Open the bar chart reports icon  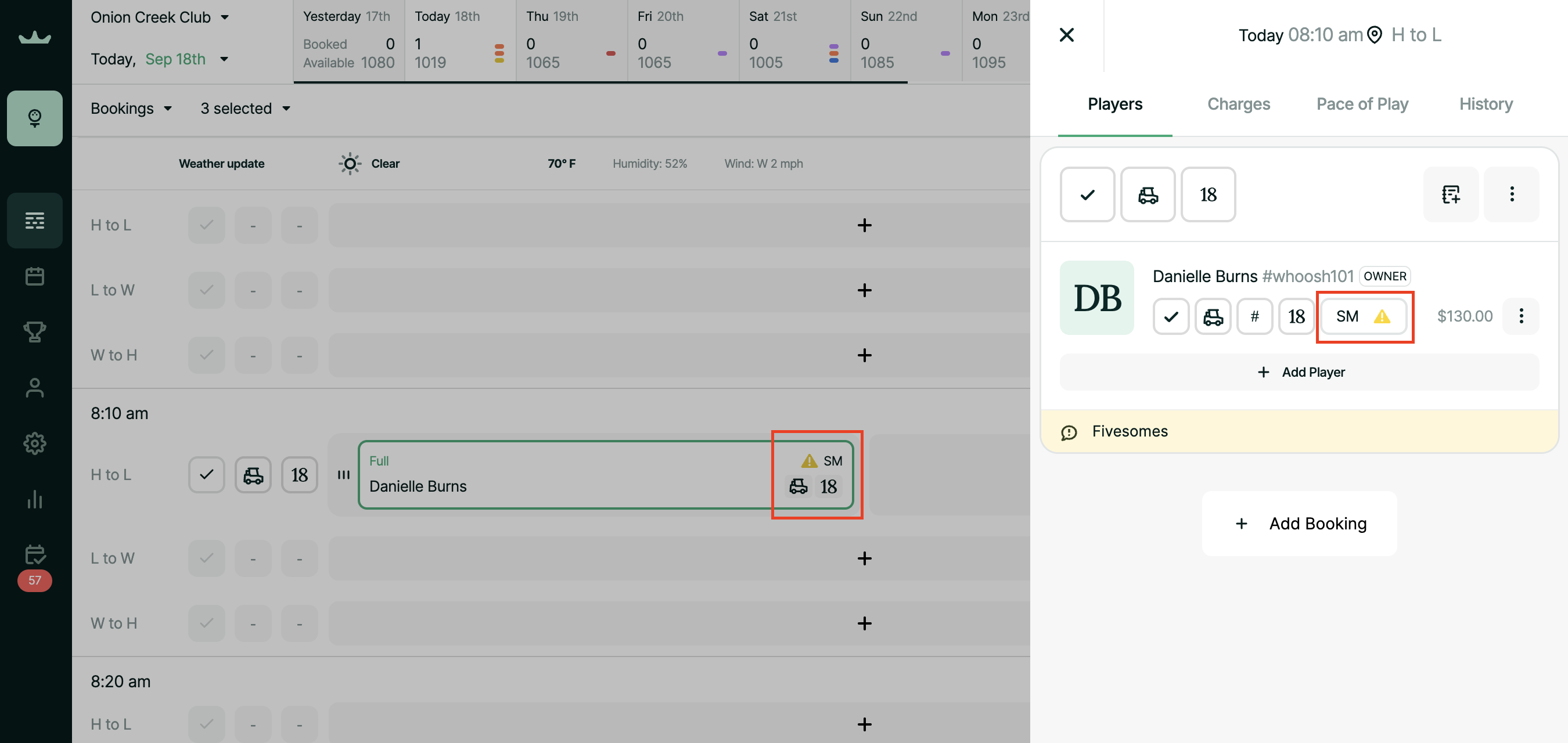tap(35, 499)
